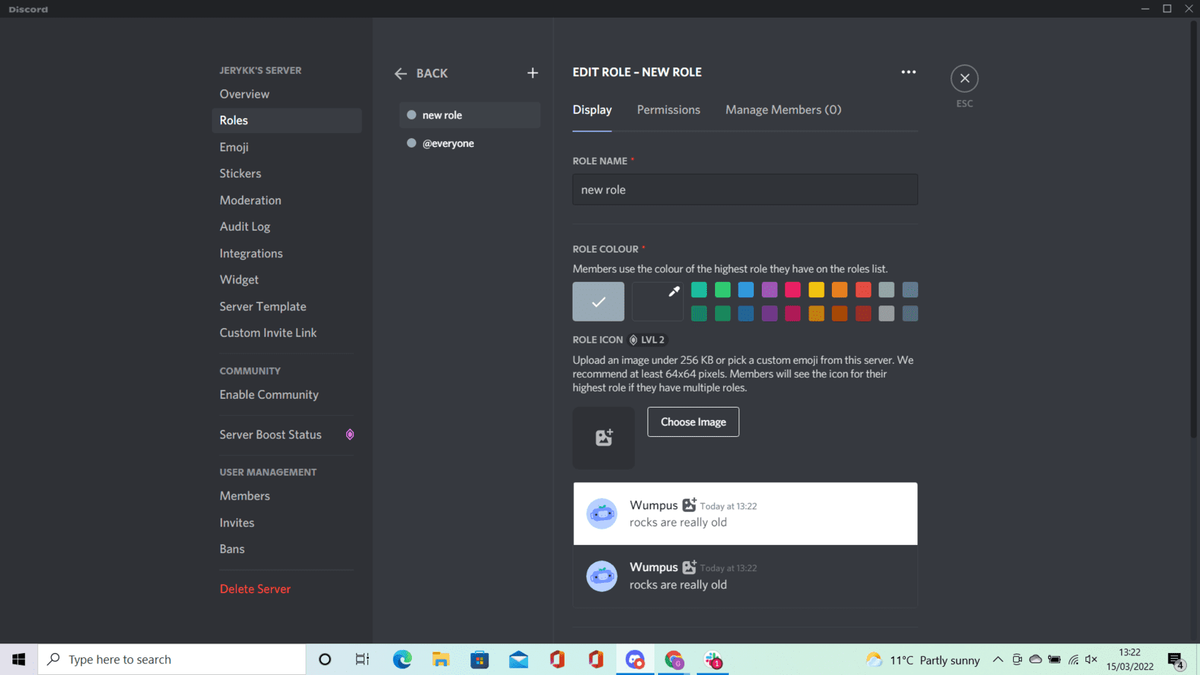Open Chrome from the taskbar

coord(674,659)
